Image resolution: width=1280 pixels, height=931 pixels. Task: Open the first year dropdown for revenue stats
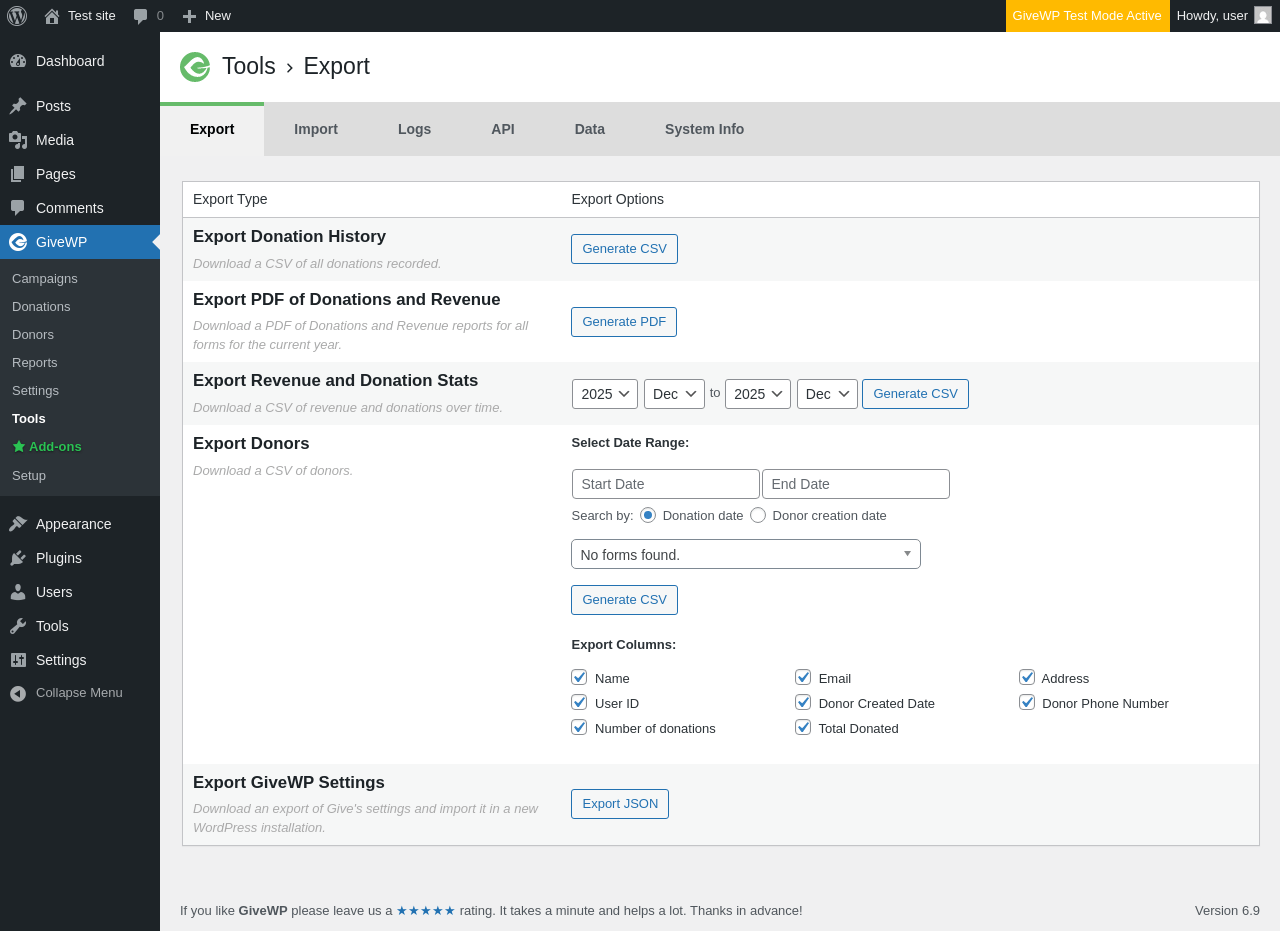605,394
